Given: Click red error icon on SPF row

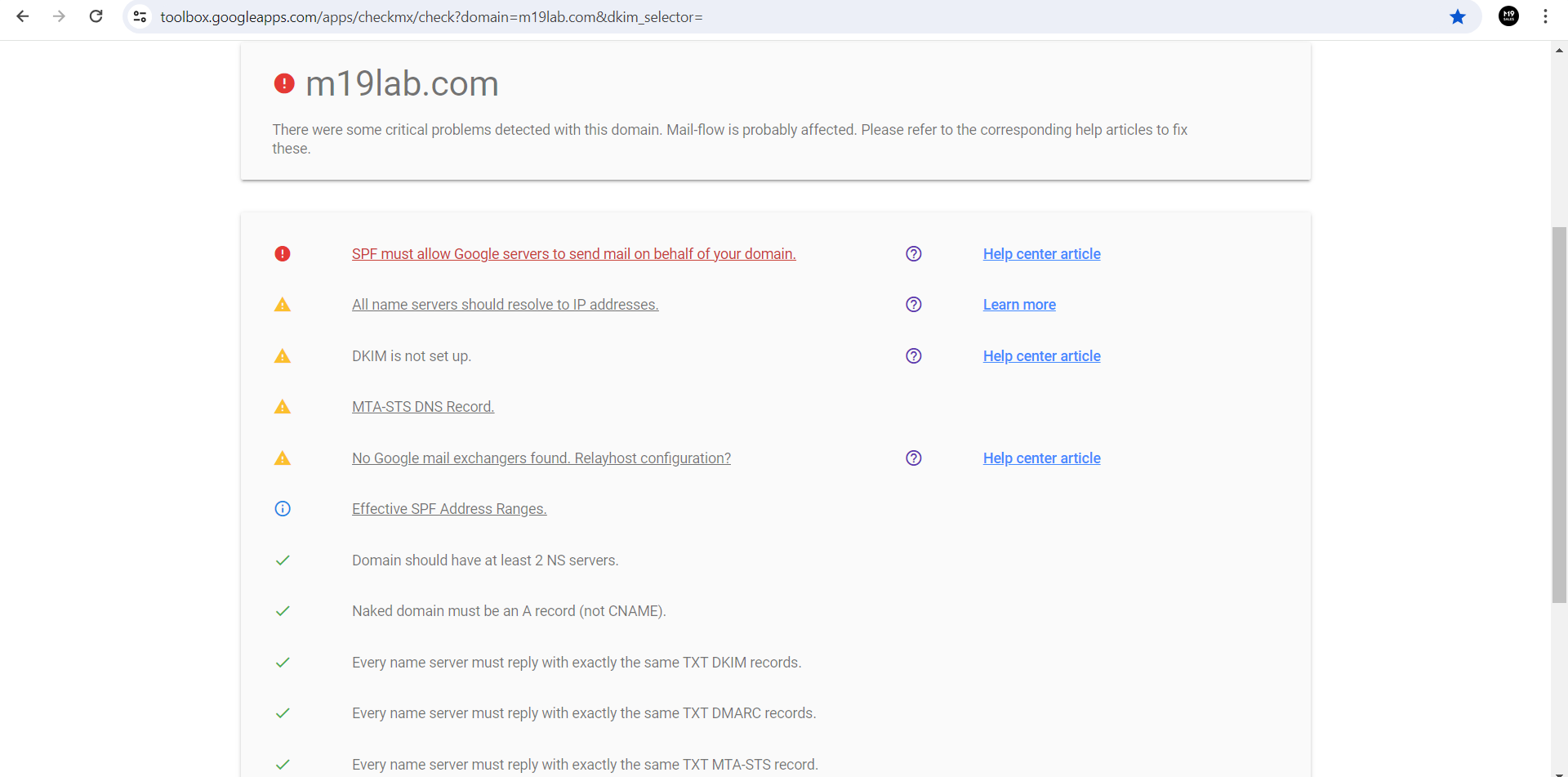Looking at the screenshot, I should pyautogui.click(x=283, y=253).
